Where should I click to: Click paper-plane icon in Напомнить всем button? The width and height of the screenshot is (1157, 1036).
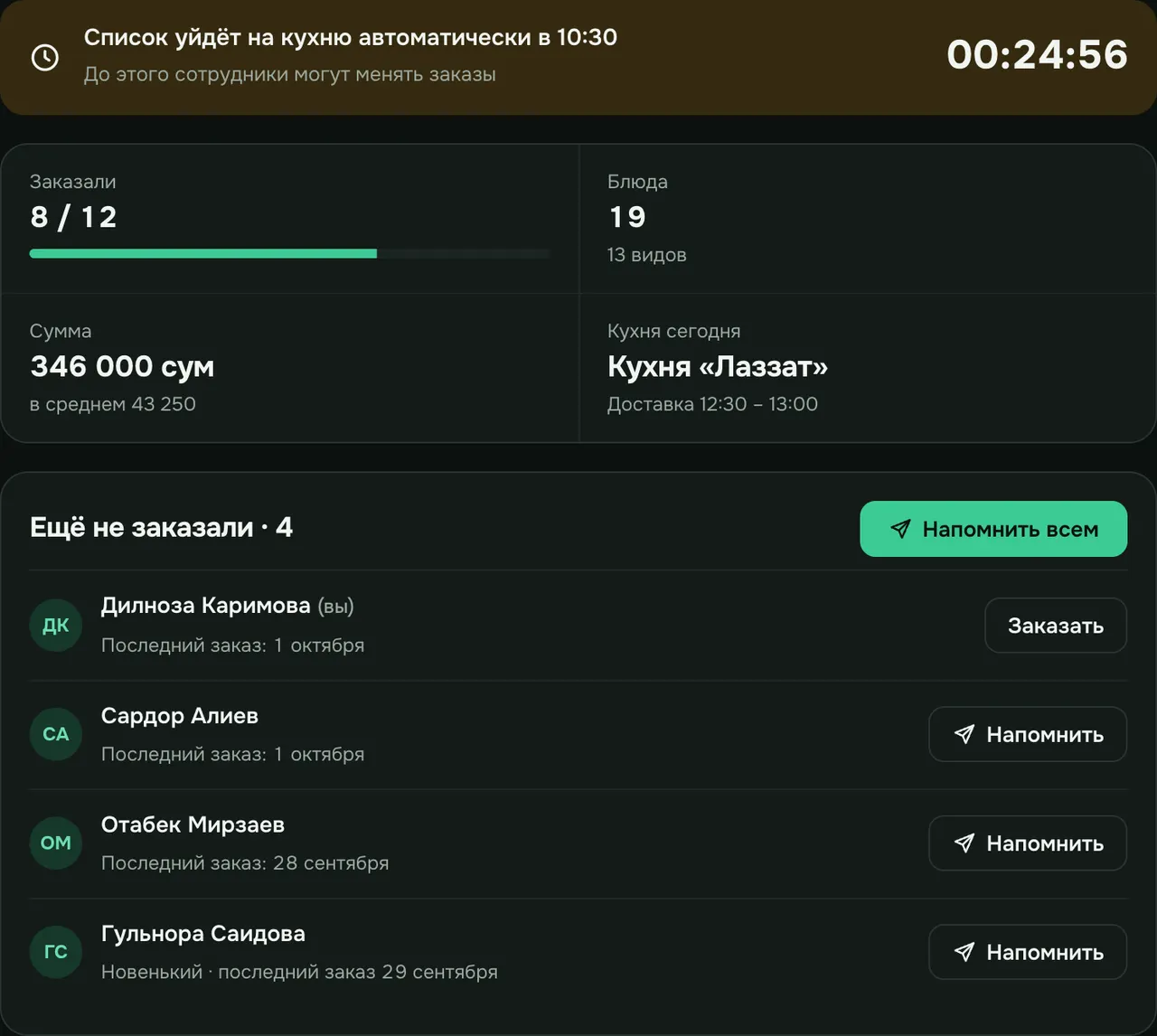point(900,529)
